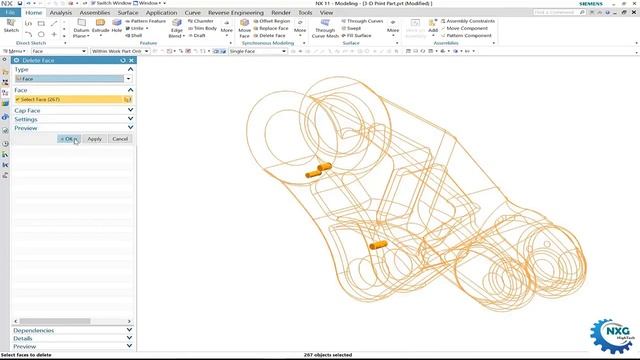Switch to the Analysis tab
This screenshot has height=360, width=640.
click(61, 13)
